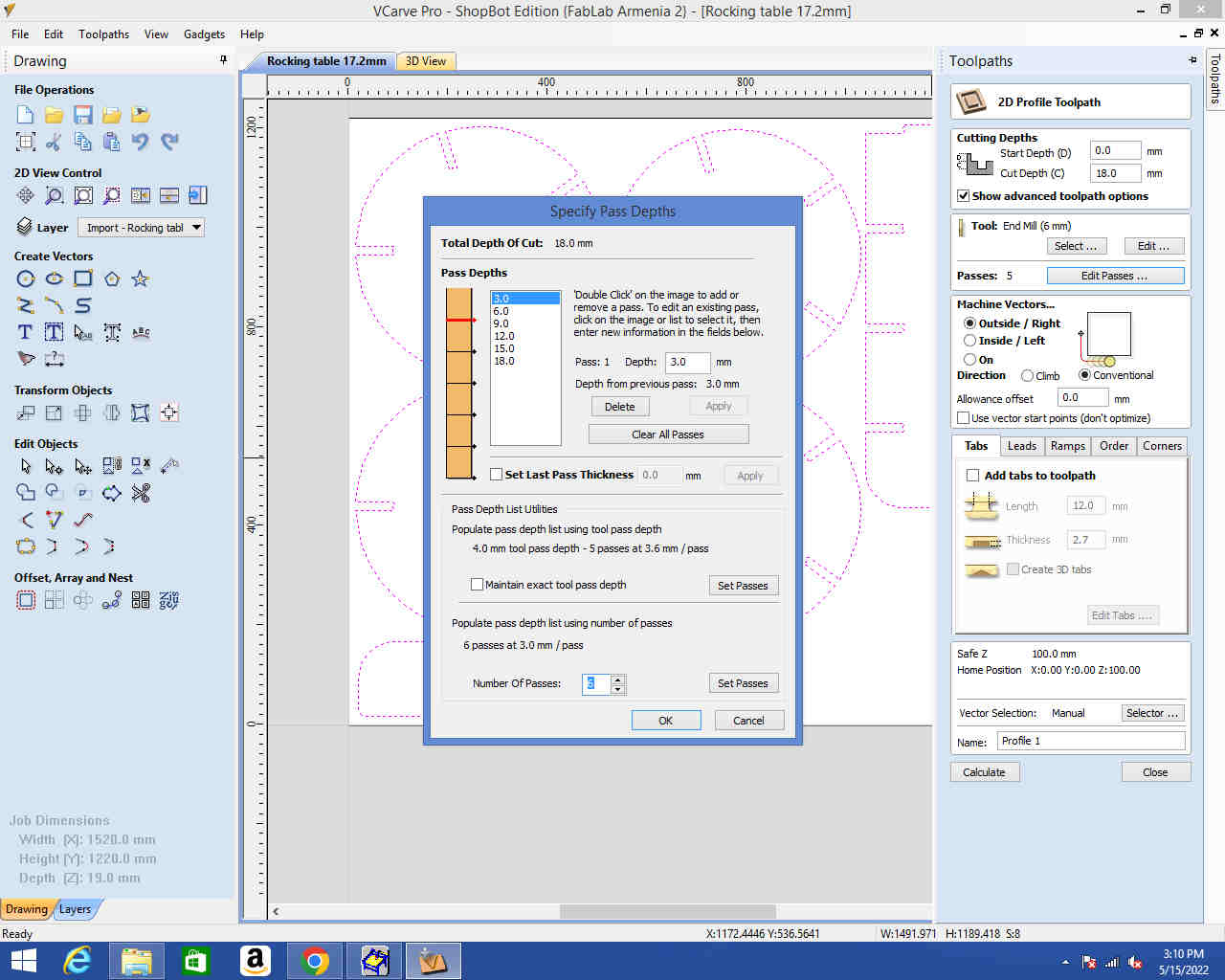Select the Pan view tool
The height and width of the screenshot is (980, 1225).
coord(26,195)
